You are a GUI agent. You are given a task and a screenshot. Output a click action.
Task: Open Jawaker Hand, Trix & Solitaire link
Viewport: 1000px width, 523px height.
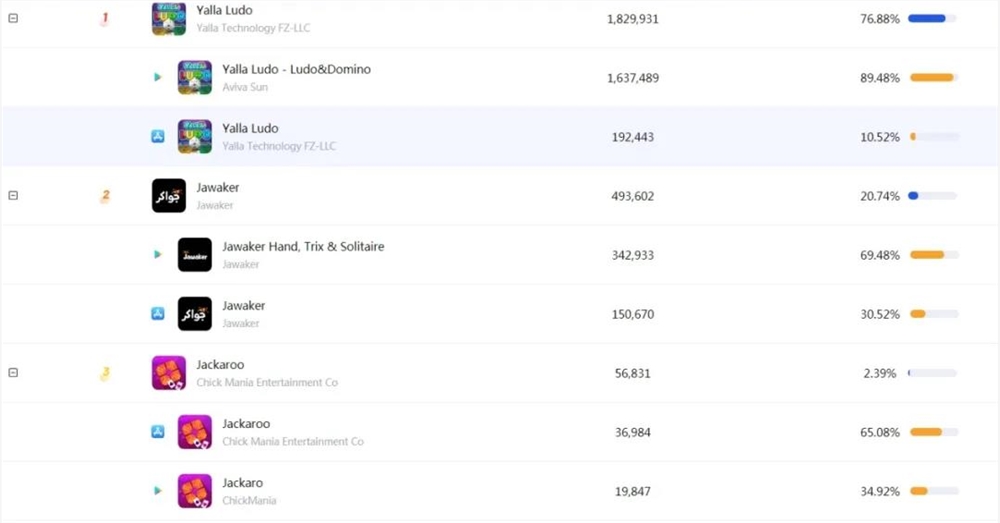pos(303,247)
